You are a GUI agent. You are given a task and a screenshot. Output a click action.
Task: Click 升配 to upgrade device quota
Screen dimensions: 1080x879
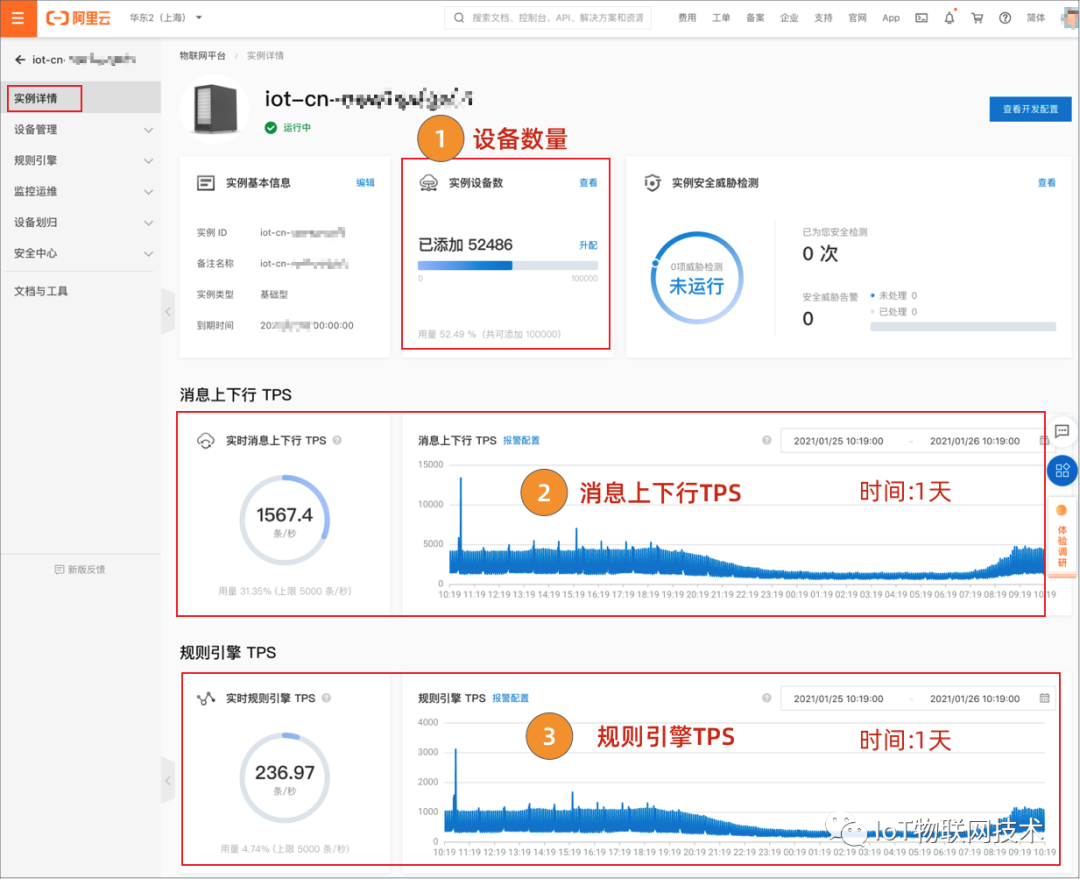588,245
